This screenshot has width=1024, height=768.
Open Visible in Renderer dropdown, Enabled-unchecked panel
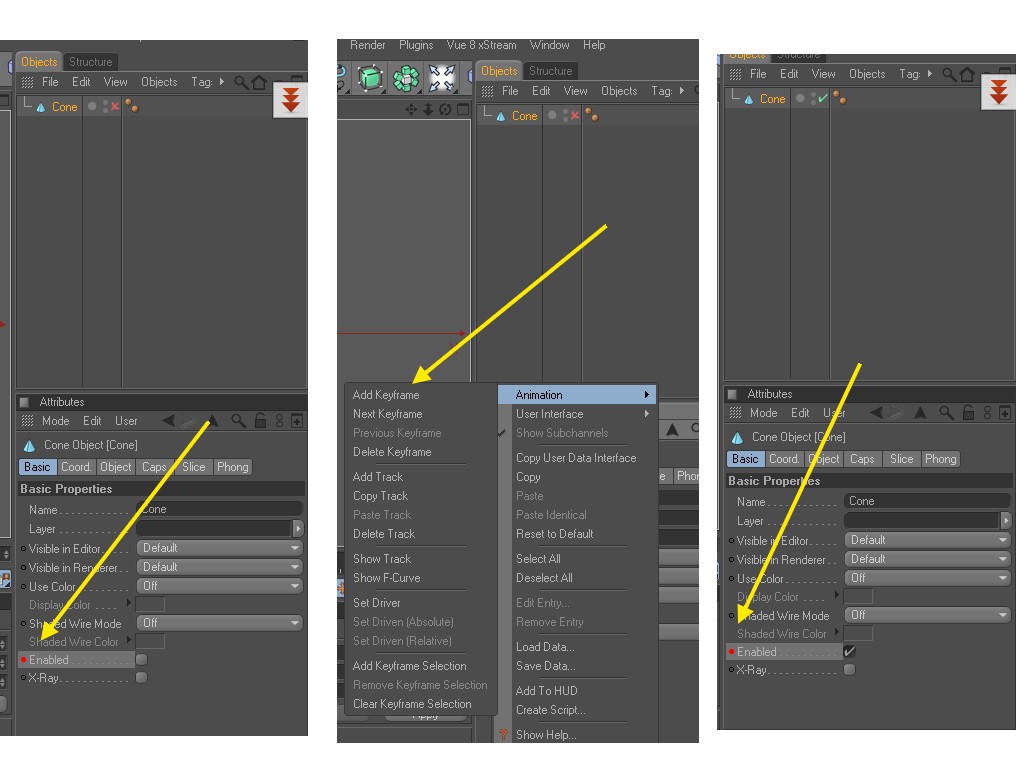coord(219,567)
